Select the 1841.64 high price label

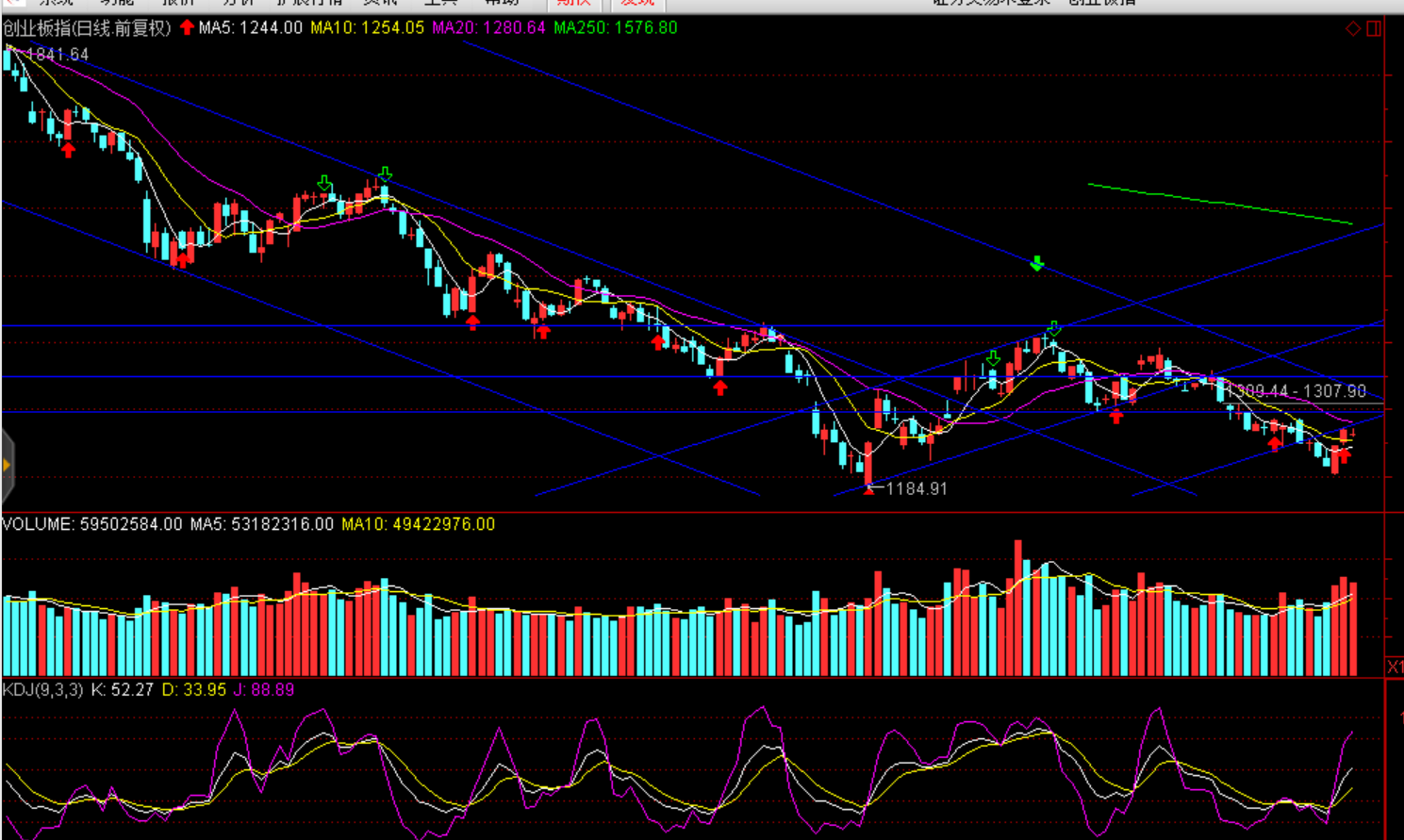pyautogui.click(x=57, y=55)
